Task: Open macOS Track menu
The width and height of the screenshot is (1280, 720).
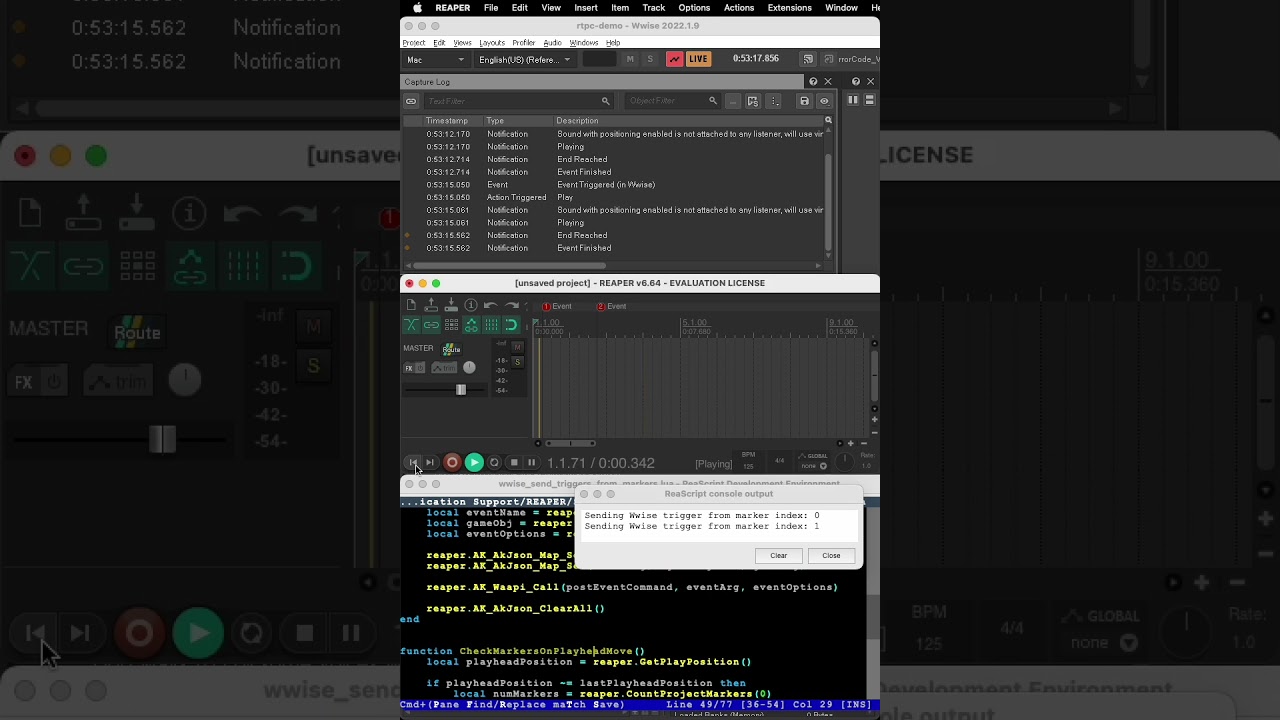Action: [x=654, y=8]
